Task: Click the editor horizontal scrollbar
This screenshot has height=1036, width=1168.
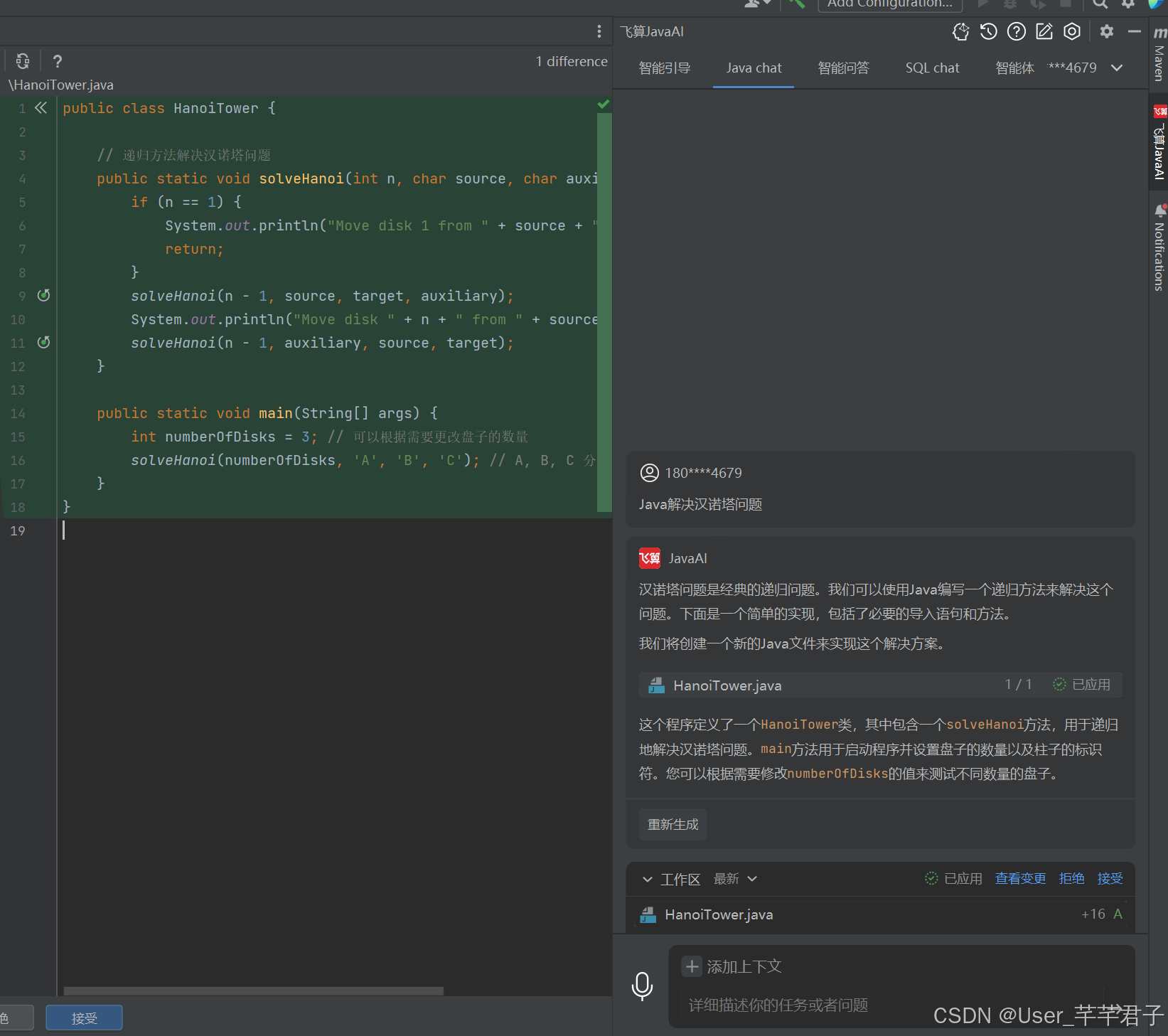Action: click(x=253, y=990)
